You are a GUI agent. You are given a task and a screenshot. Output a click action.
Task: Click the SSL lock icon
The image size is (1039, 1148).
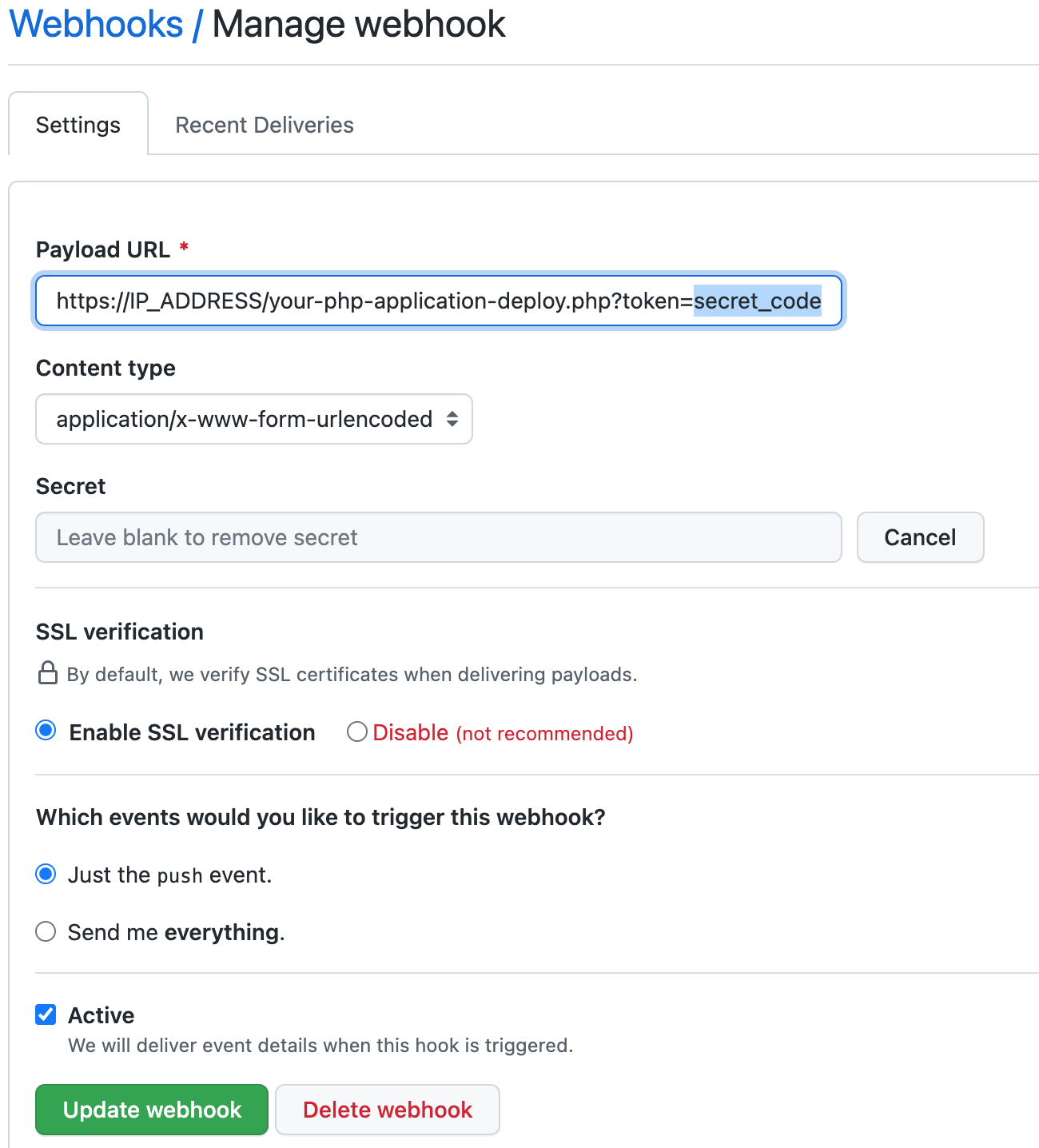pyautogui.click(x=48, y=673)
